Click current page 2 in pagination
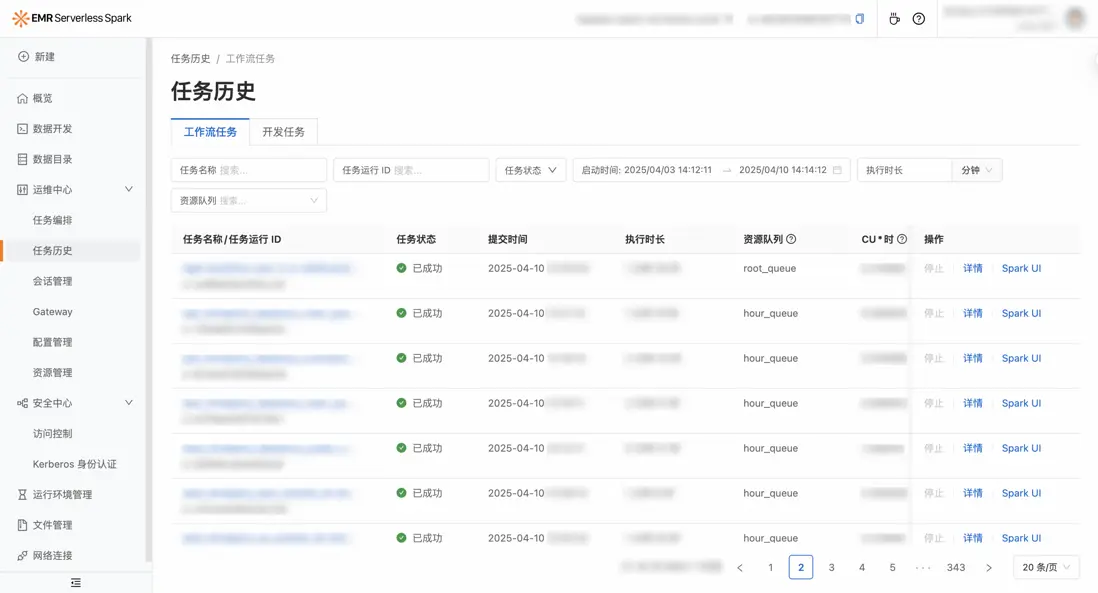Image resolution: width=1098 pixels, height=593 pixels. click(x=801, y=568)
